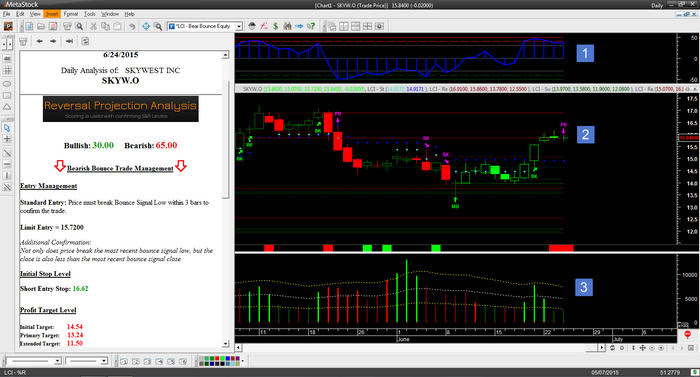Open the first line style dropdown

click(x=33, y=360)
